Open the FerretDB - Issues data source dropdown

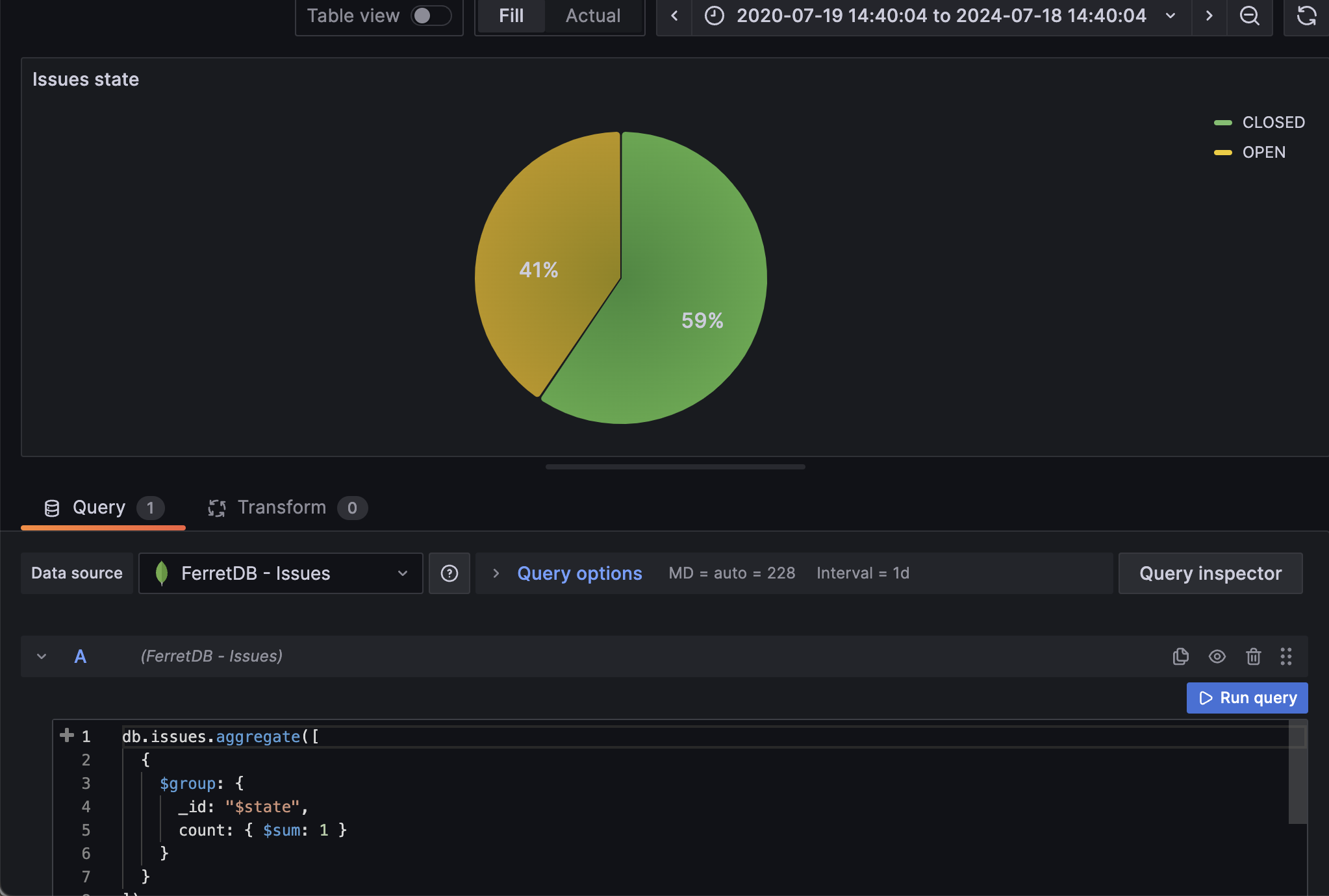(x=281, y=573)
